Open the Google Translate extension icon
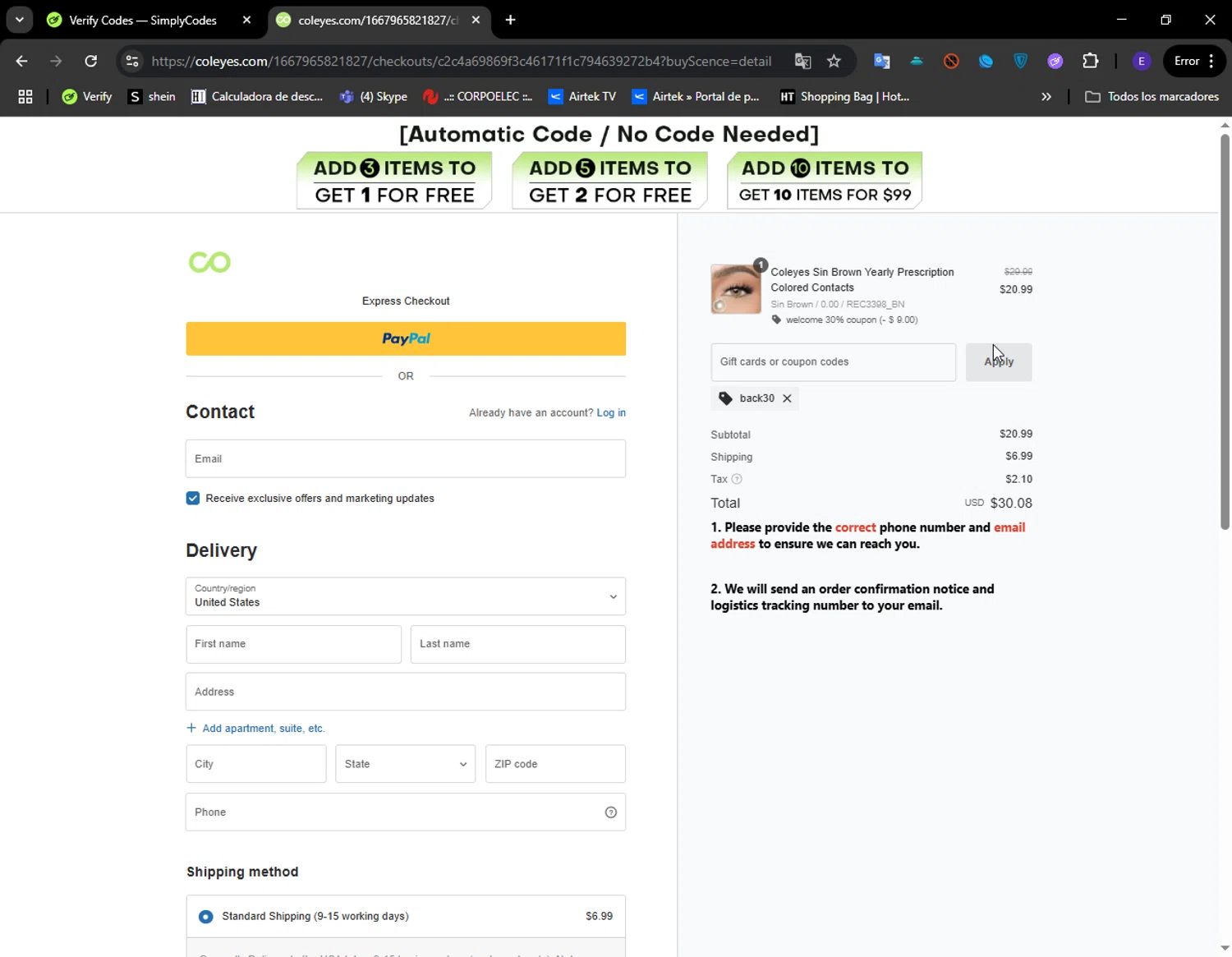 [x=881, y=61]
